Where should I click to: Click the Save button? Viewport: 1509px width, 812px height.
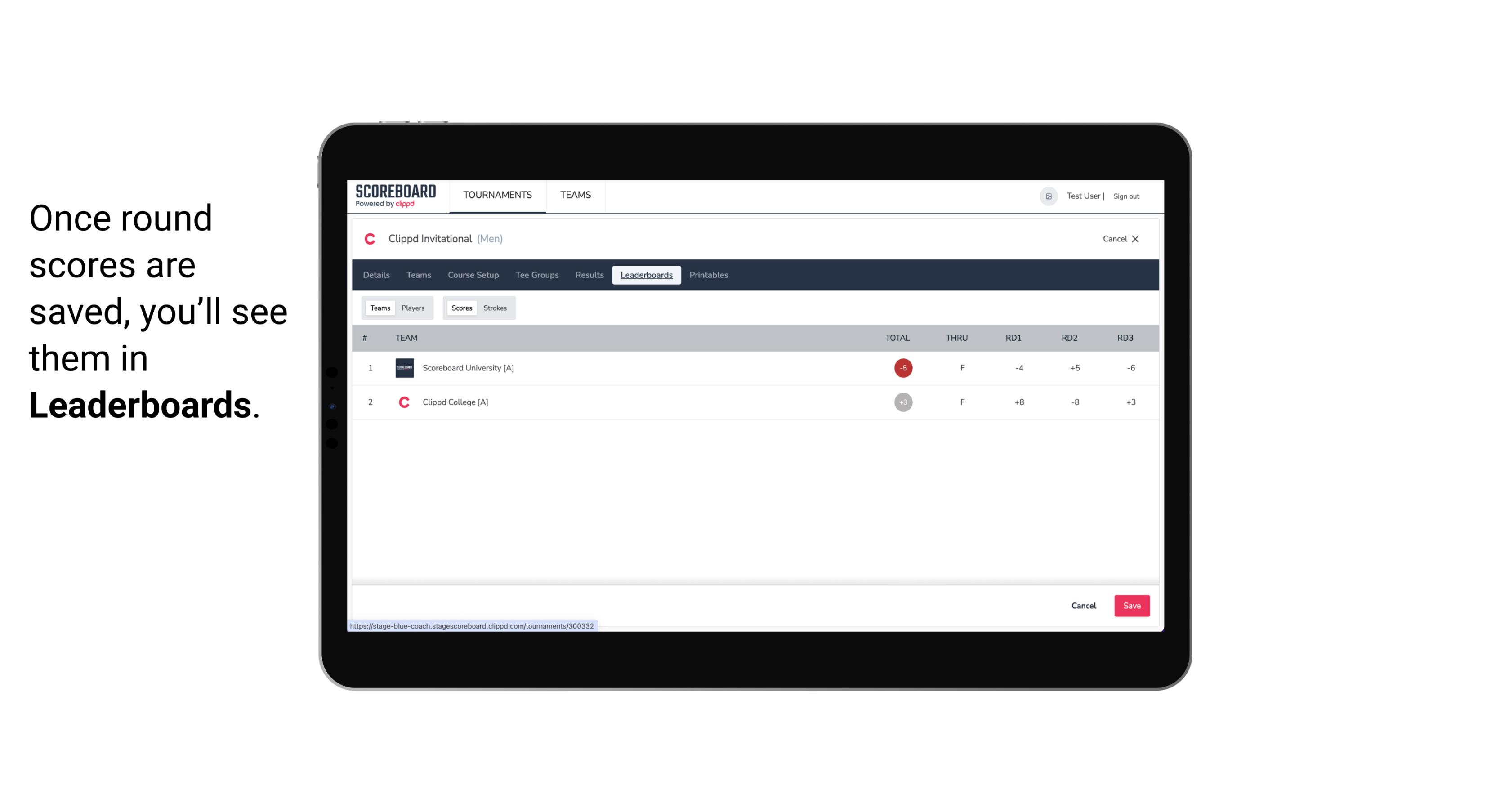tap(1131, 606)
